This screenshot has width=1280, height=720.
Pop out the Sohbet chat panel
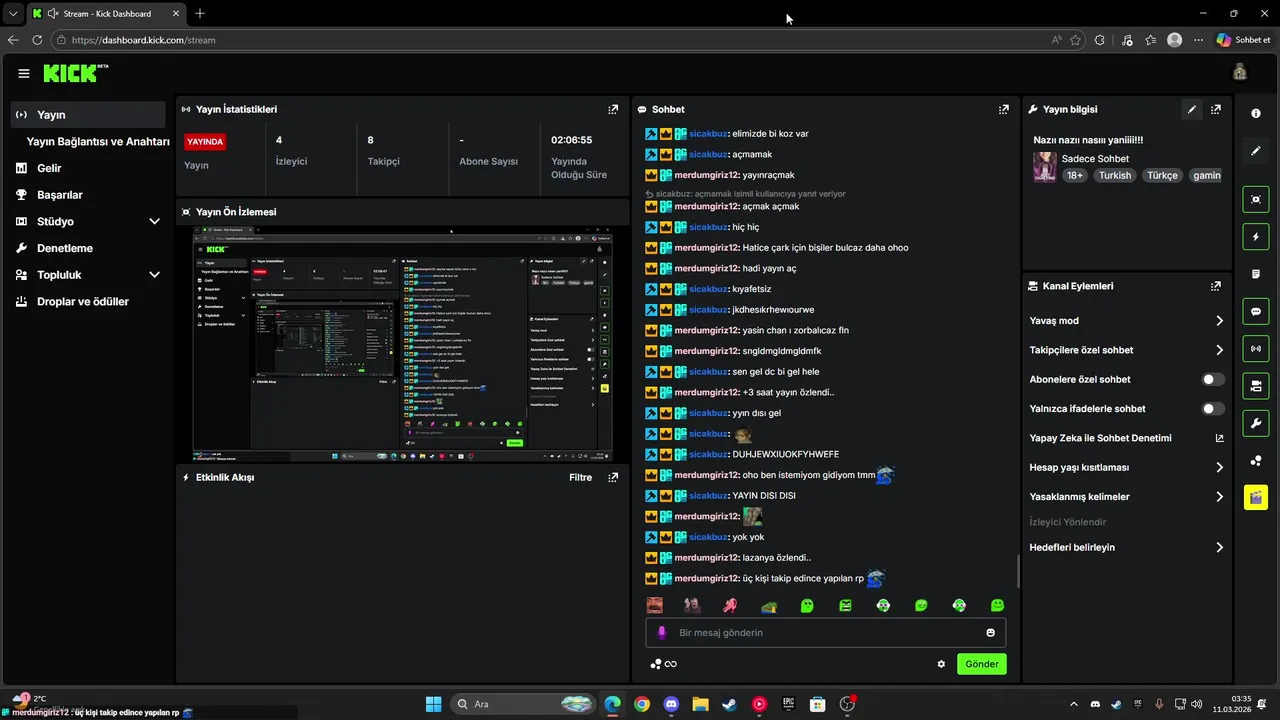1003,109
